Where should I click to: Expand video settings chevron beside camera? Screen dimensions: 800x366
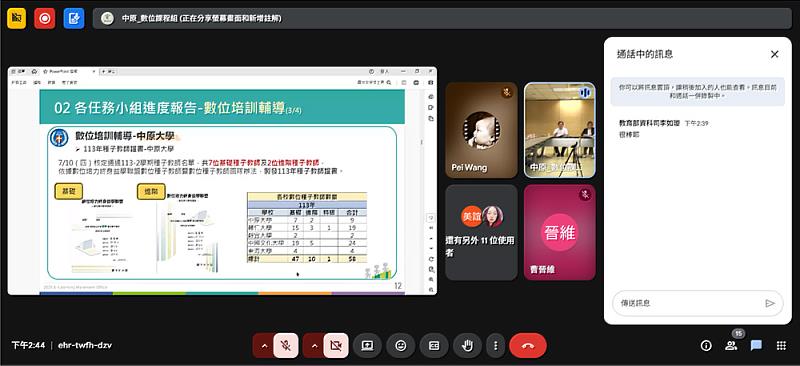[x=313, y=346]
